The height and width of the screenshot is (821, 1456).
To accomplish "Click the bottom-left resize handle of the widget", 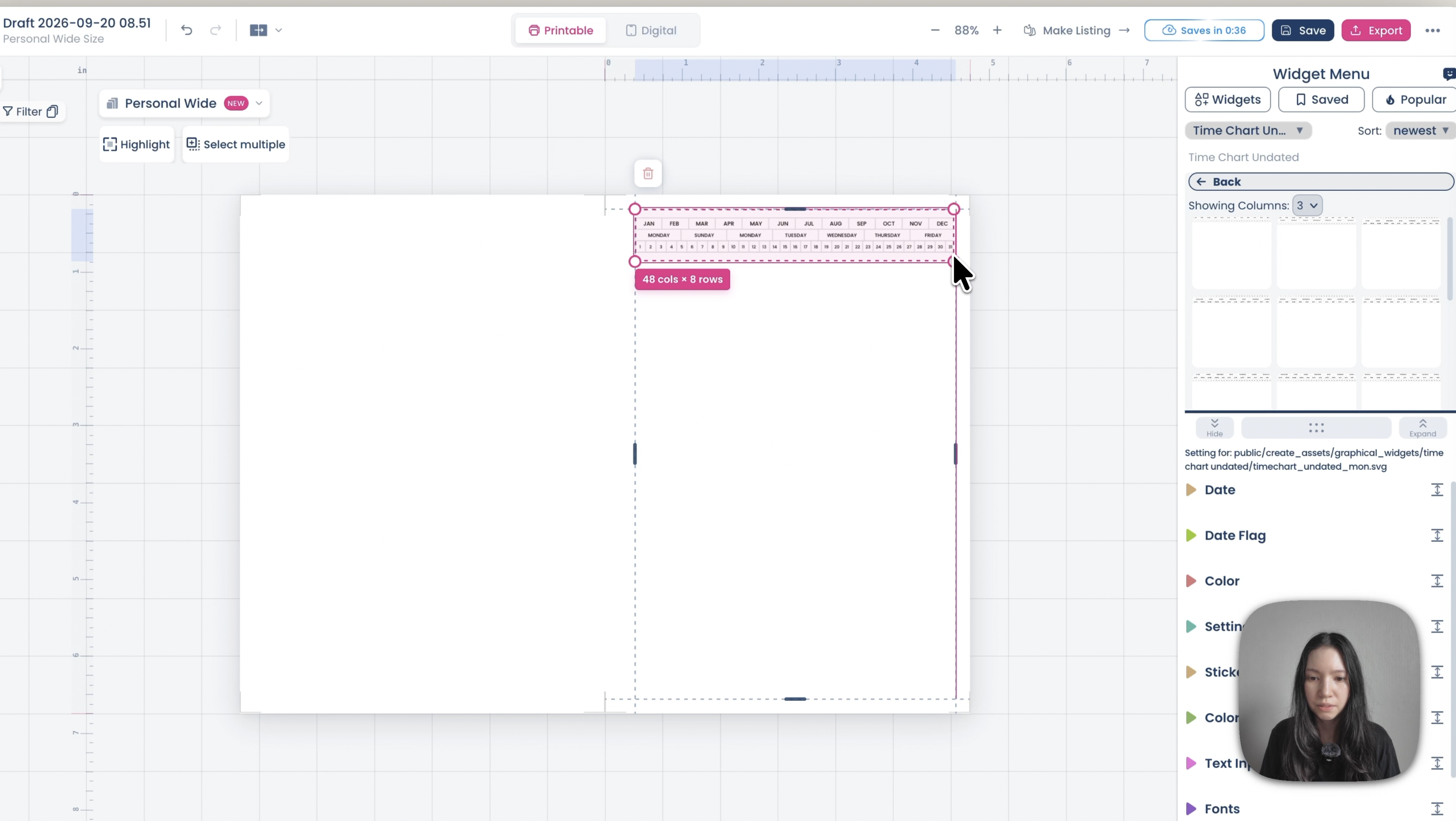I will [x=635, y=262].
